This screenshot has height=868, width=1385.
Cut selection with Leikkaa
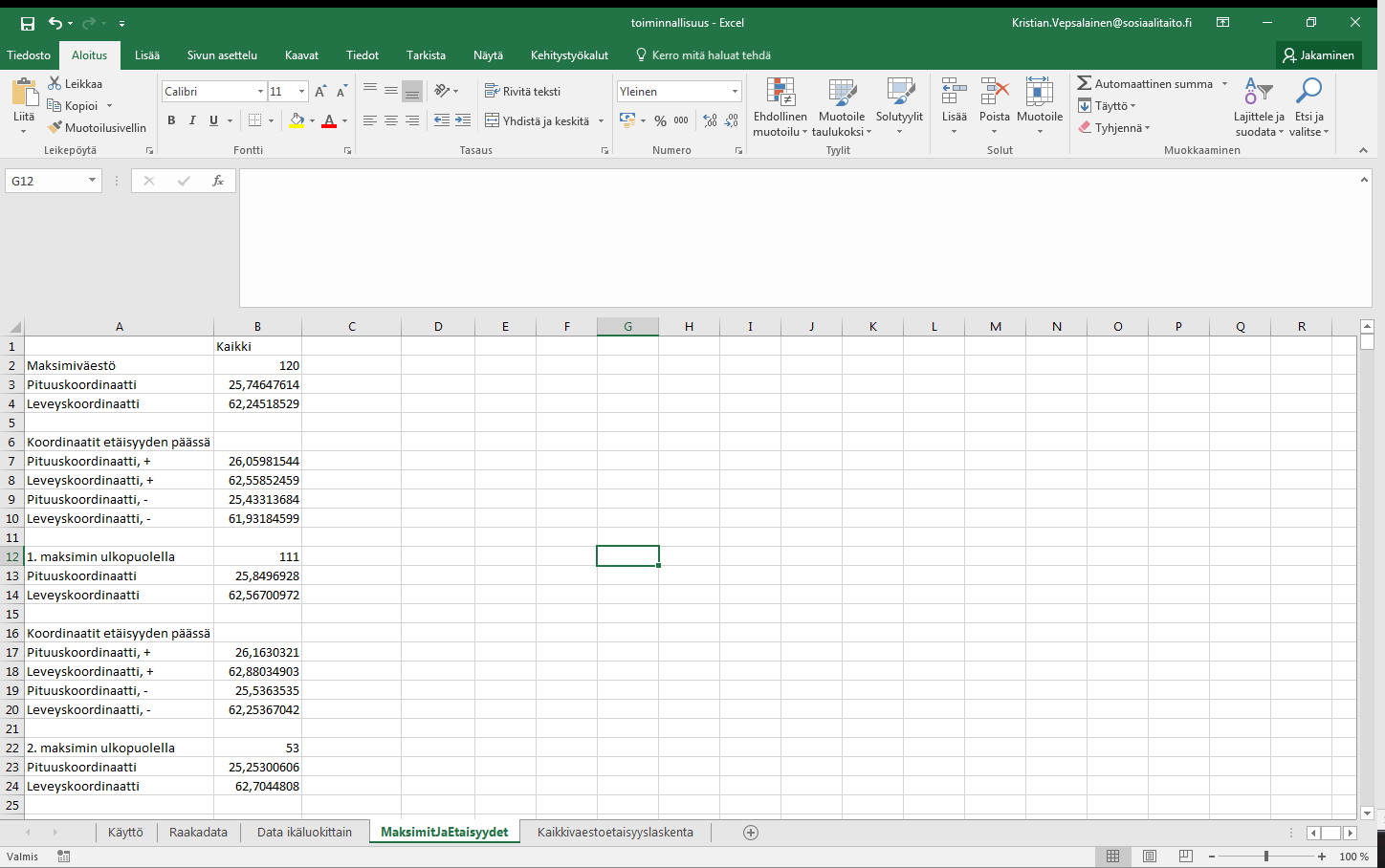click(x=75, y=84)
